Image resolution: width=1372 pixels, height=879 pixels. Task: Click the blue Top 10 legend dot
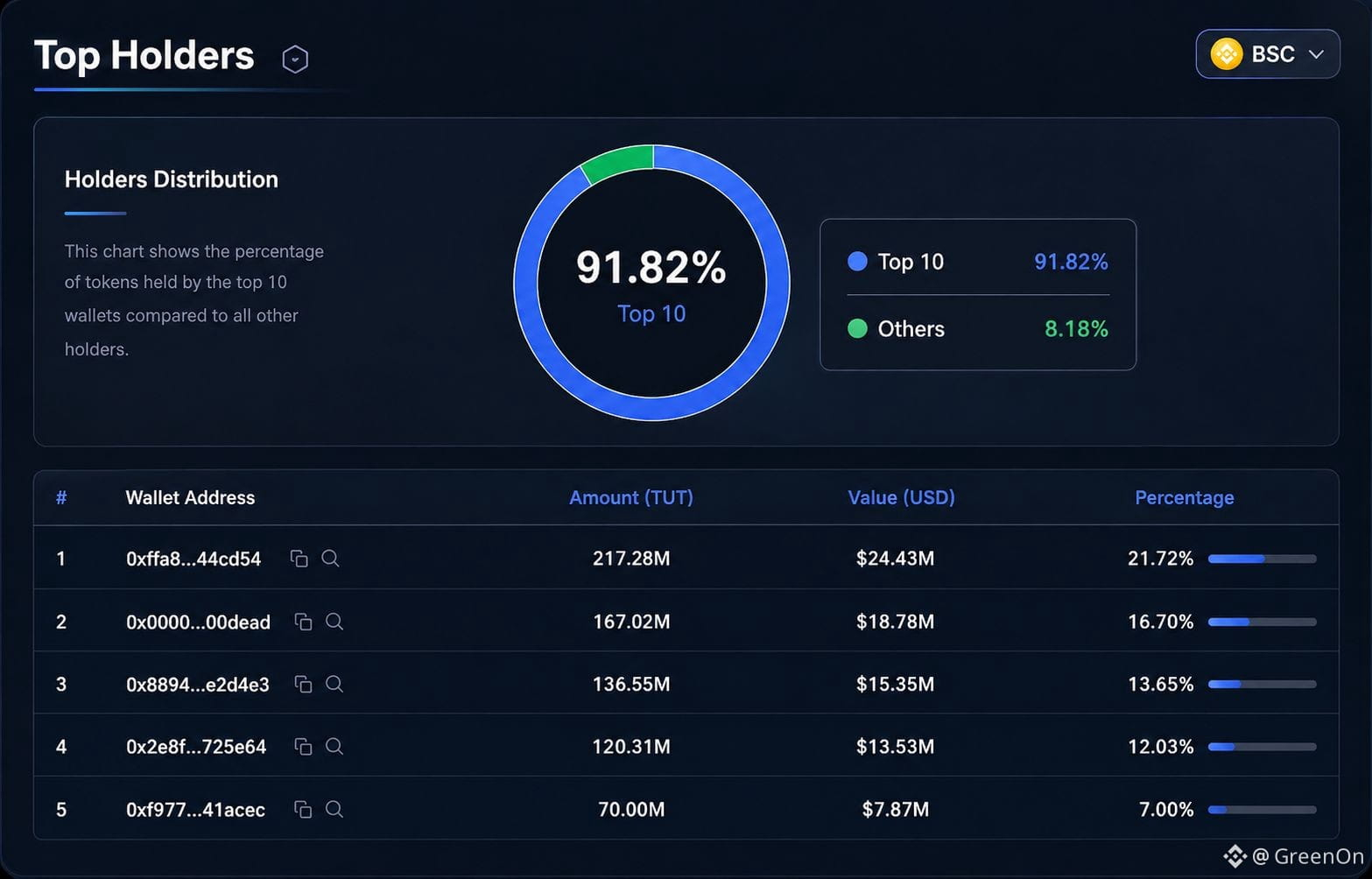coord(857,261)
